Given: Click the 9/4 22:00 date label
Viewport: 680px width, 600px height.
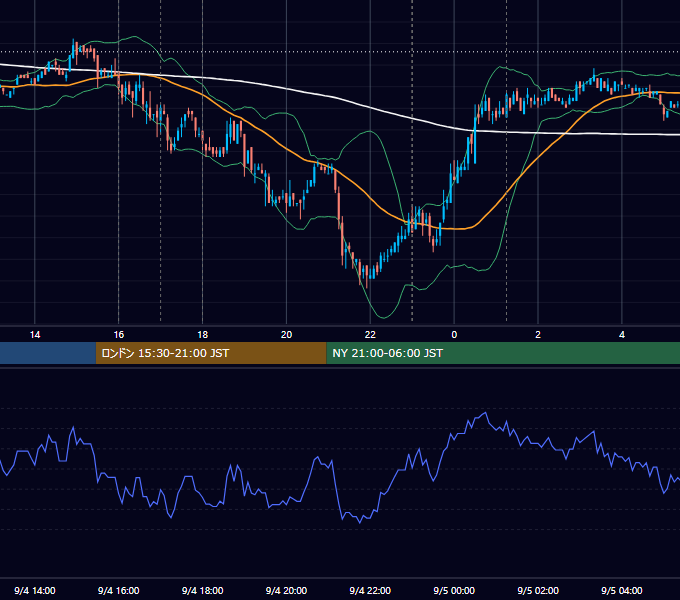Looking at the screenshot, I should click(370, 590).
